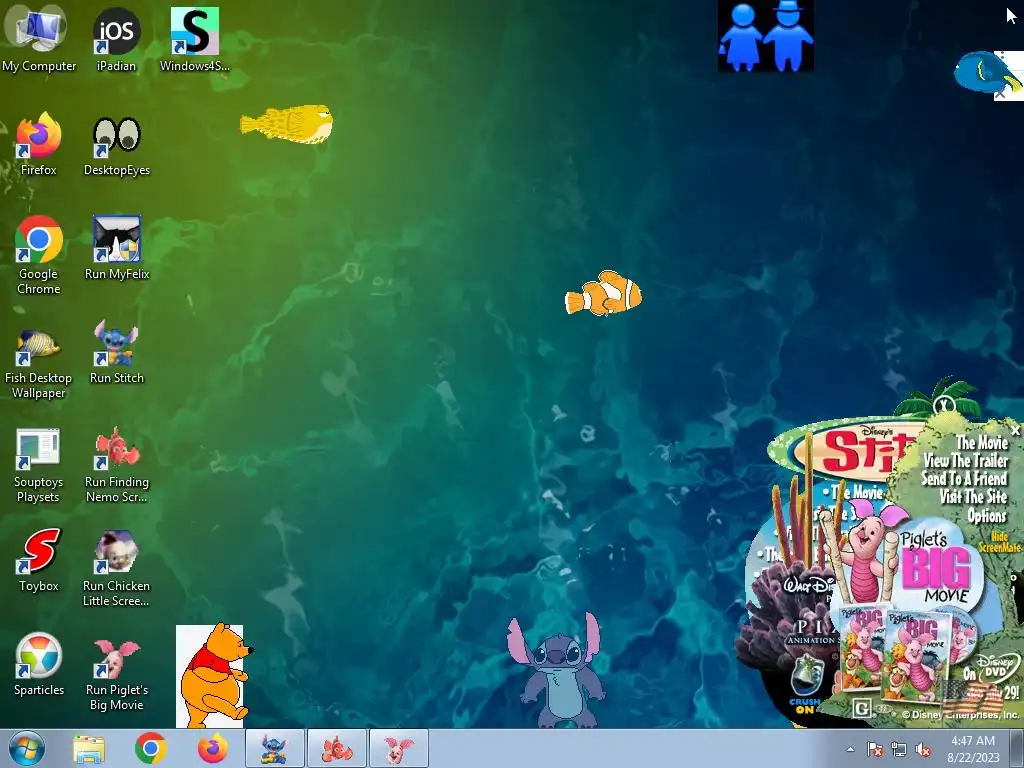Screen dimensions: 1024x768
Task: Click the blue tang fish at the top right
Action: click(x=987, y=73)
